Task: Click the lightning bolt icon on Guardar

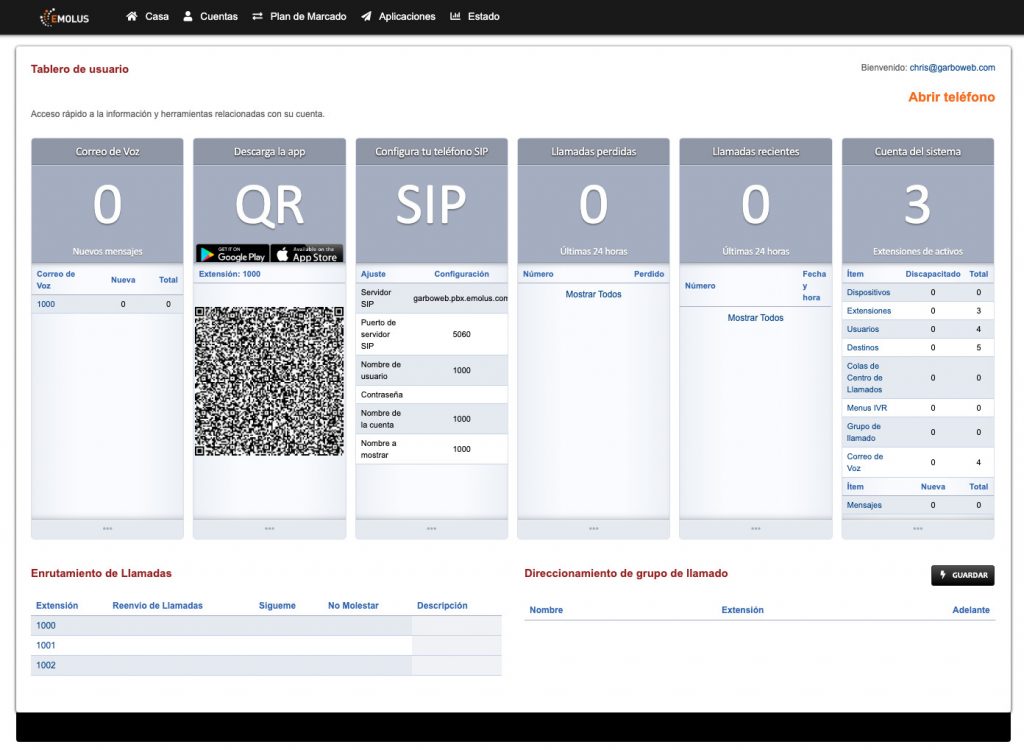Action: click(943, 575)
